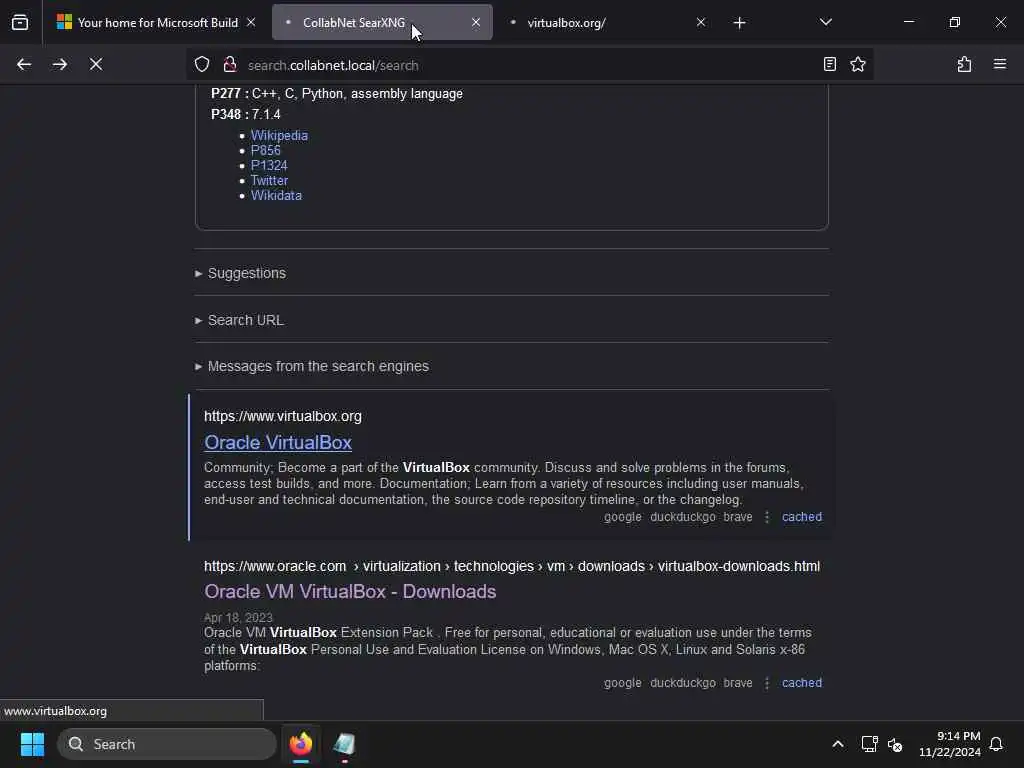Image resolution: width=1024 pixels, height=768 pixels.
Task: Open the network status tray icon
Action: click(869, 744)
